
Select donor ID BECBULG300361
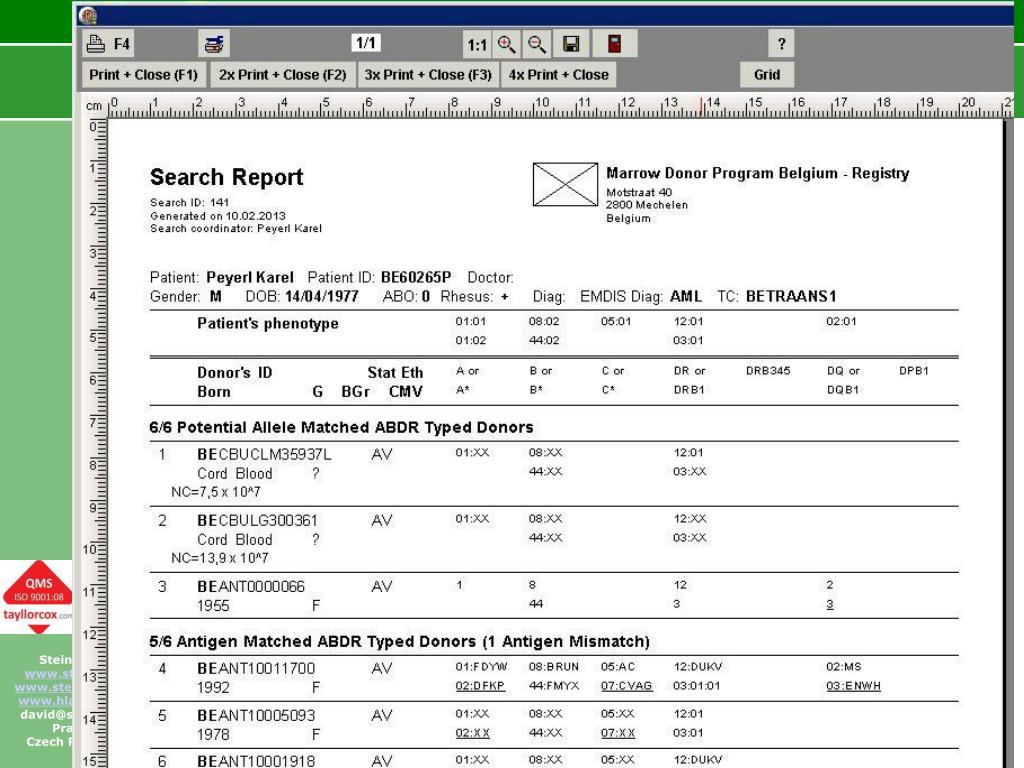(x=257, y=520)
